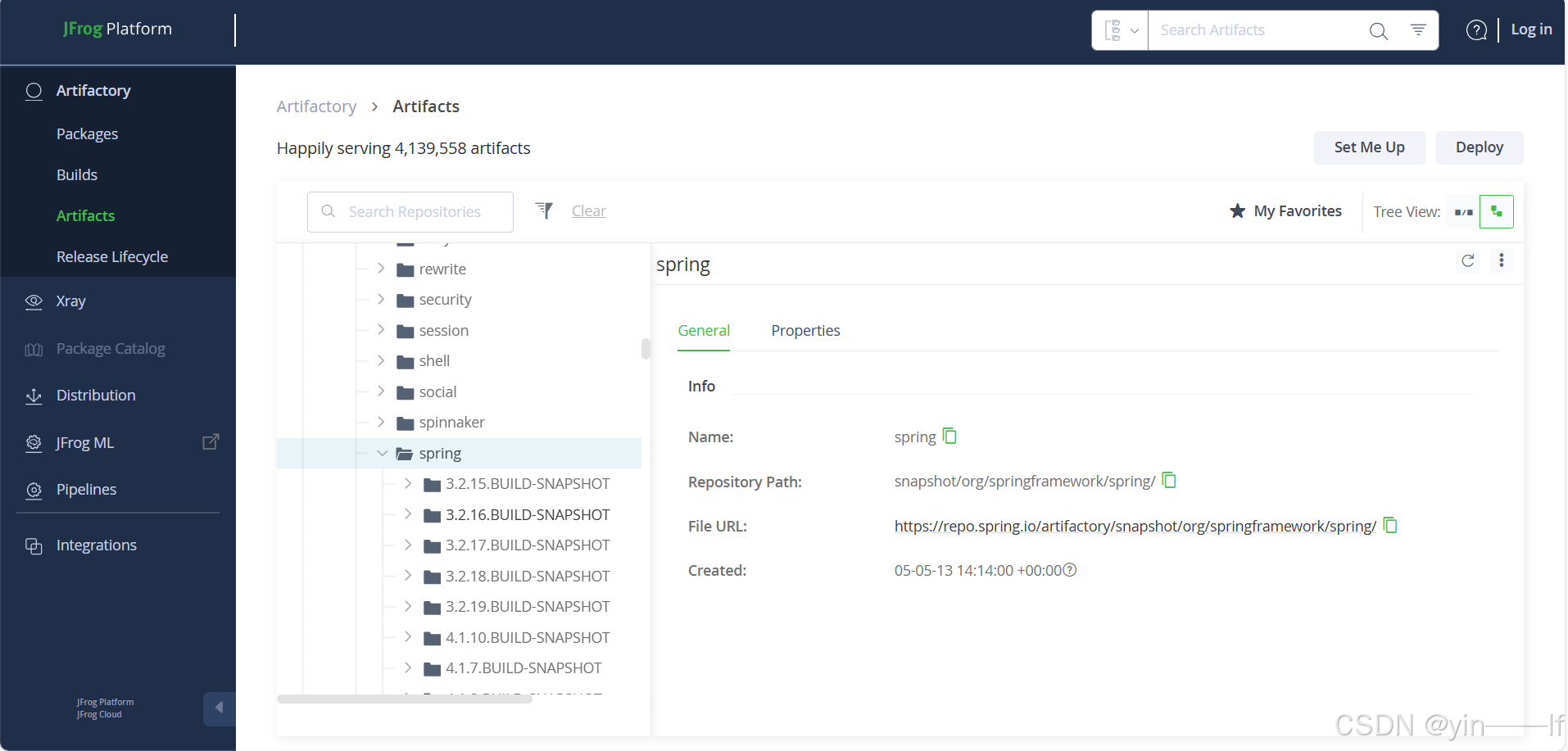Viewport: 1568px width, 751px height.
Task: Click the Log in link
Action: 1531,29
